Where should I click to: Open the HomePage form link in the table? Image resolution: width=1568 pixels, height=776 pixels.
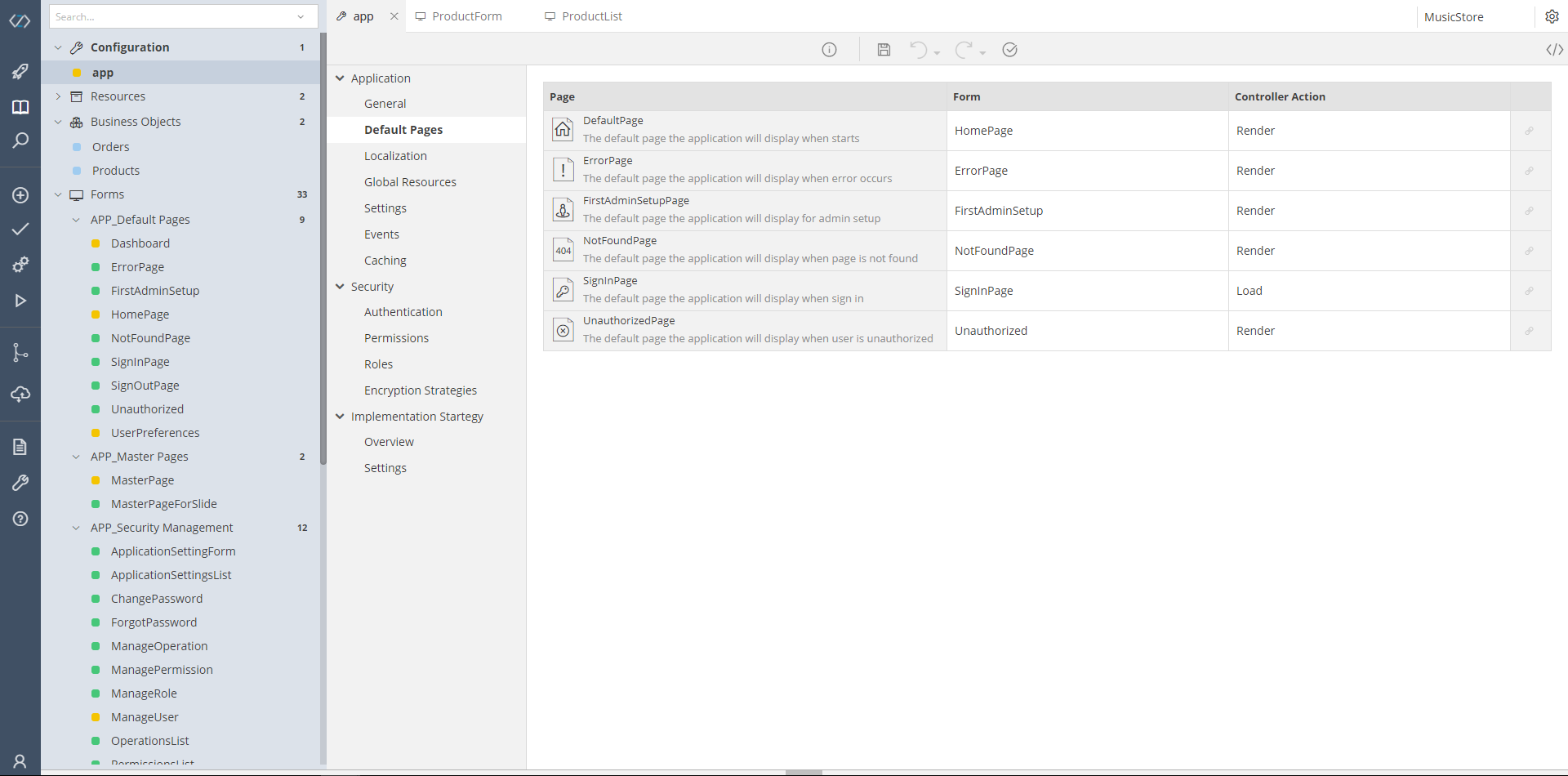[x=983, y=130]
